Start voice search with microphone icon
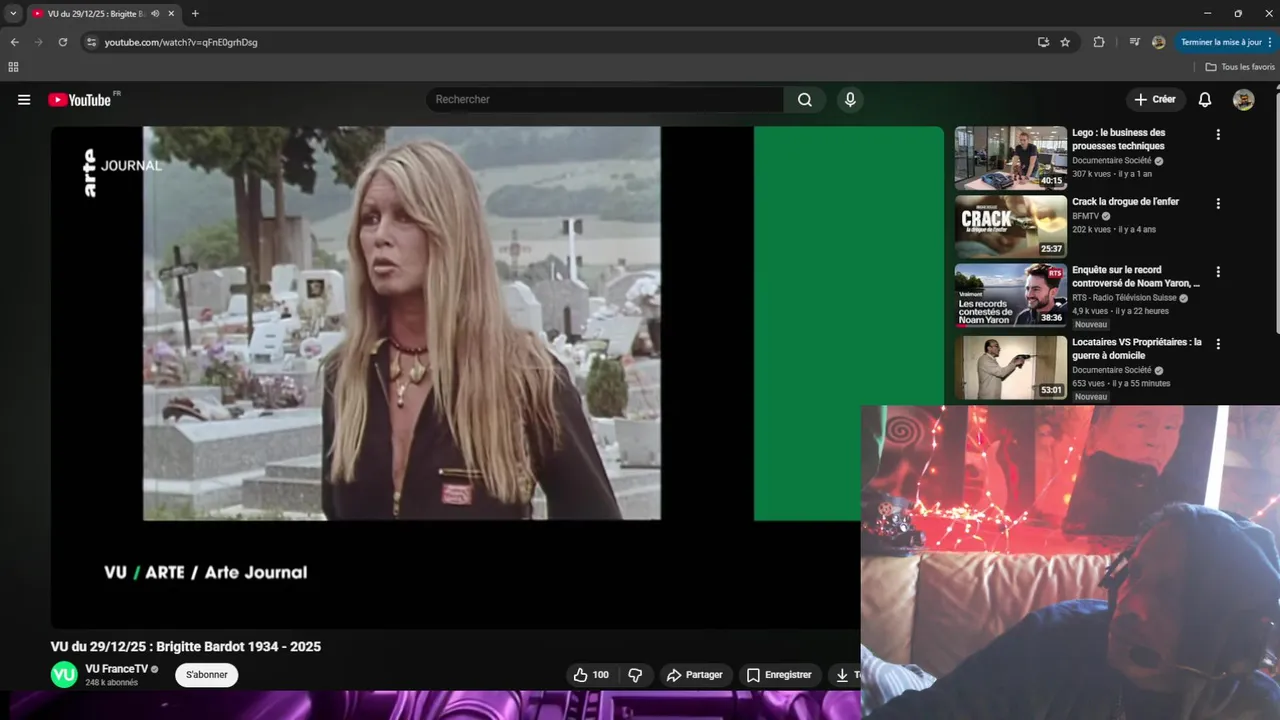Screen dimensions: 1280x720 (x=850, y=100)
